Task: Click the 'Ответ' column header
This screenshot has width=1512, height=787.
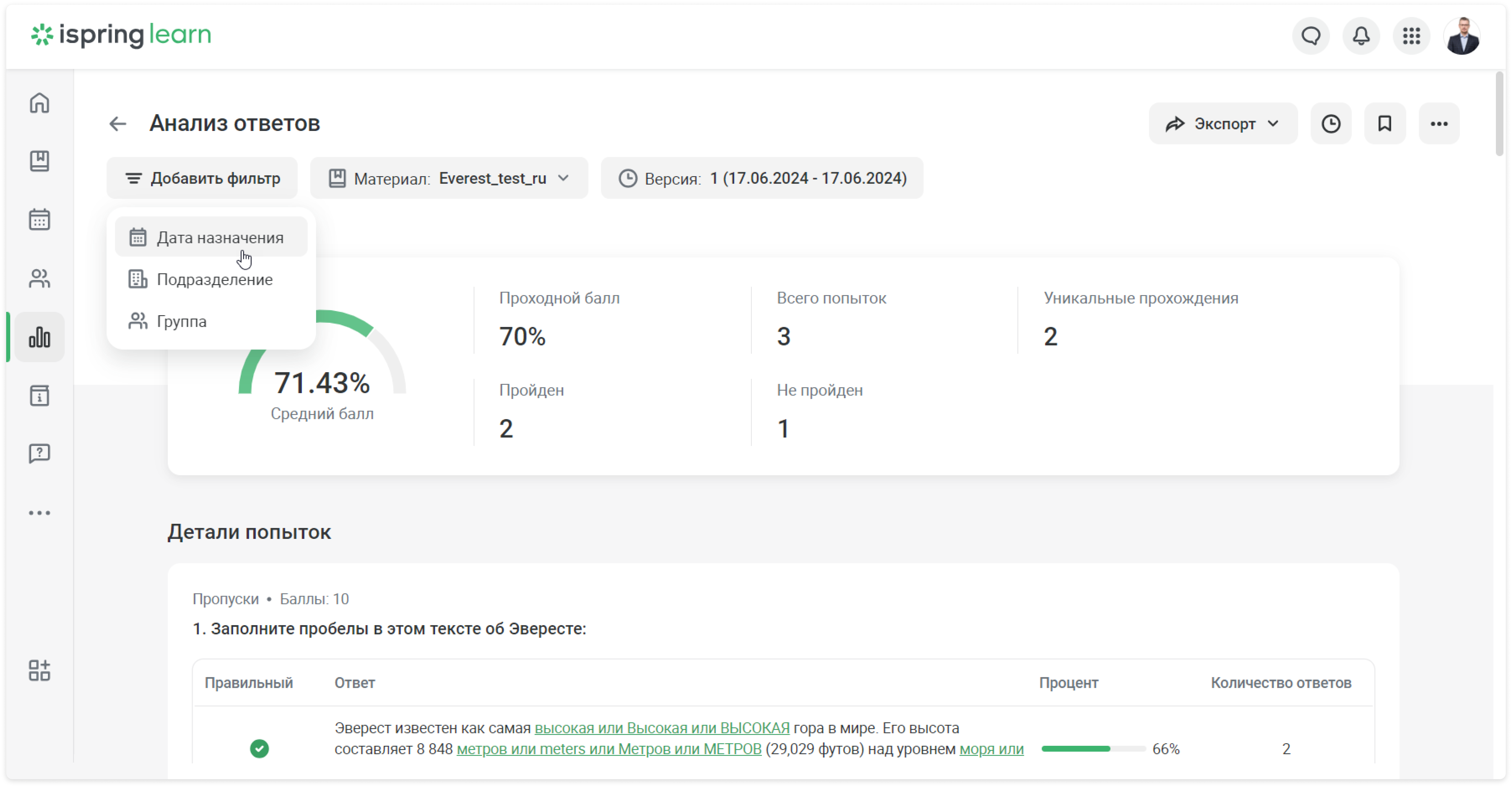Action: pyautogui.click(x=354, y=683)
